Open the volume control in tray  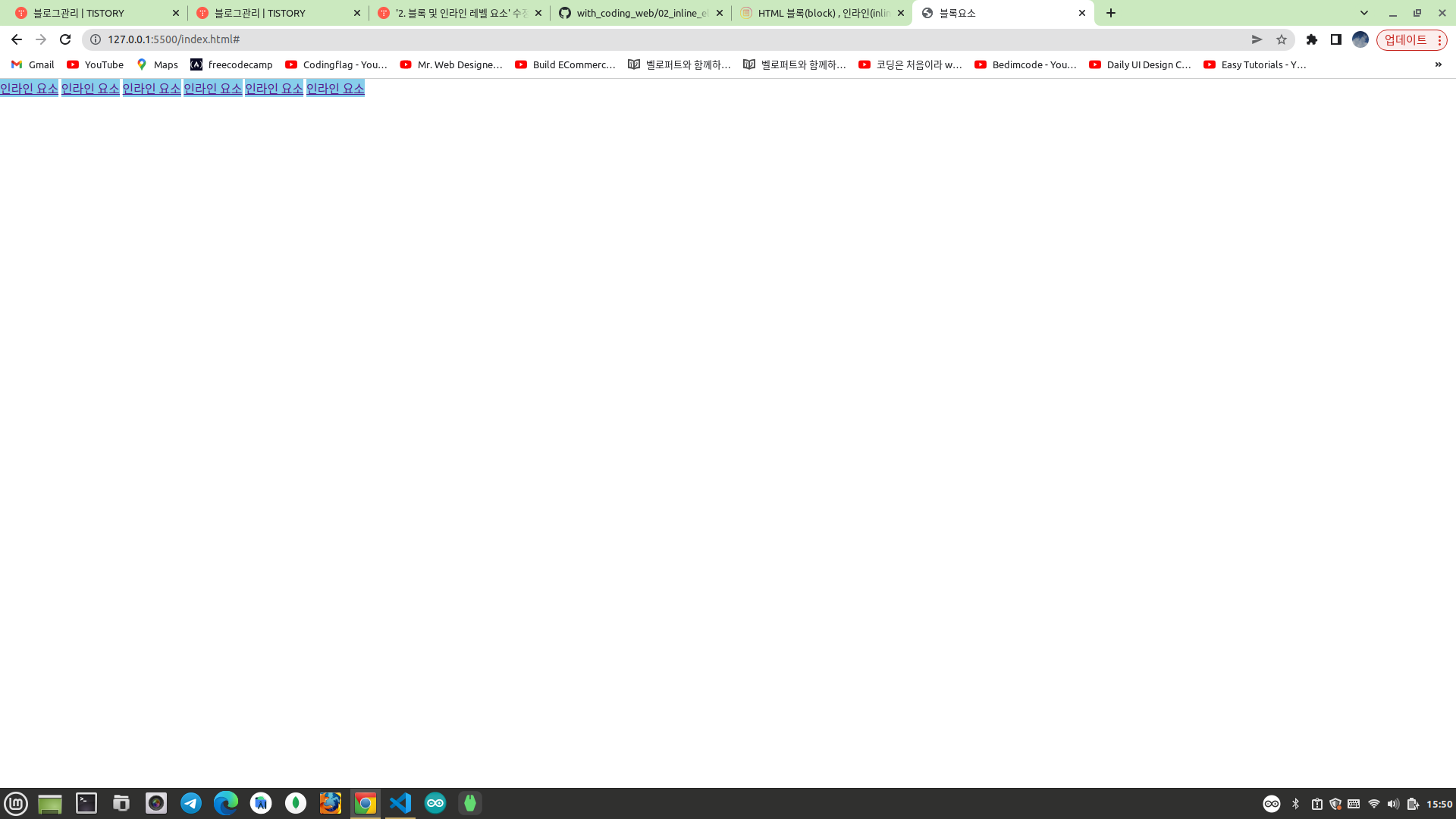pos(1393,804)
